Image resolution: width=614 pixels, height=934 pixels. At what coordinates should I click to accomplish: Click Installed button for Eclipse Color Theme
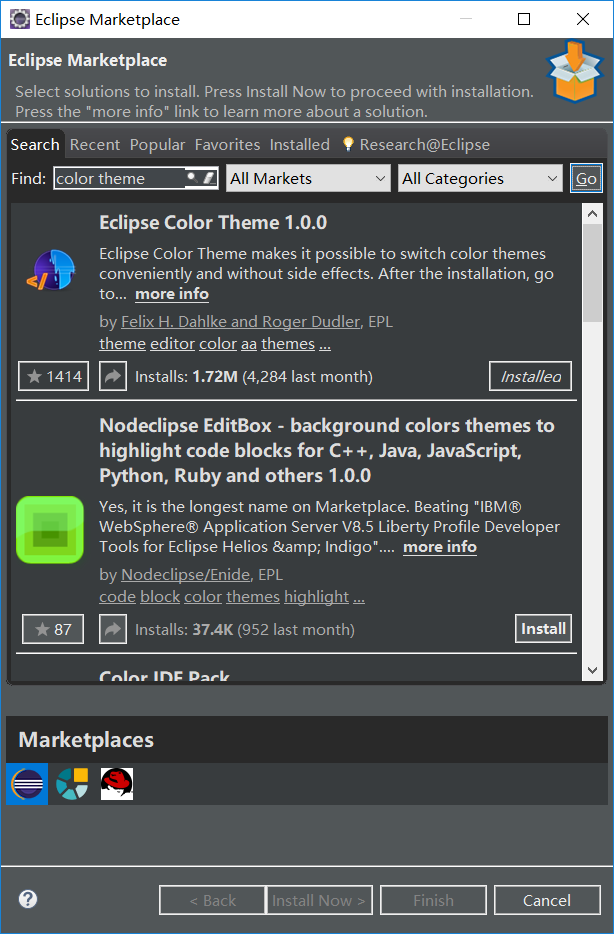[530, 376]
